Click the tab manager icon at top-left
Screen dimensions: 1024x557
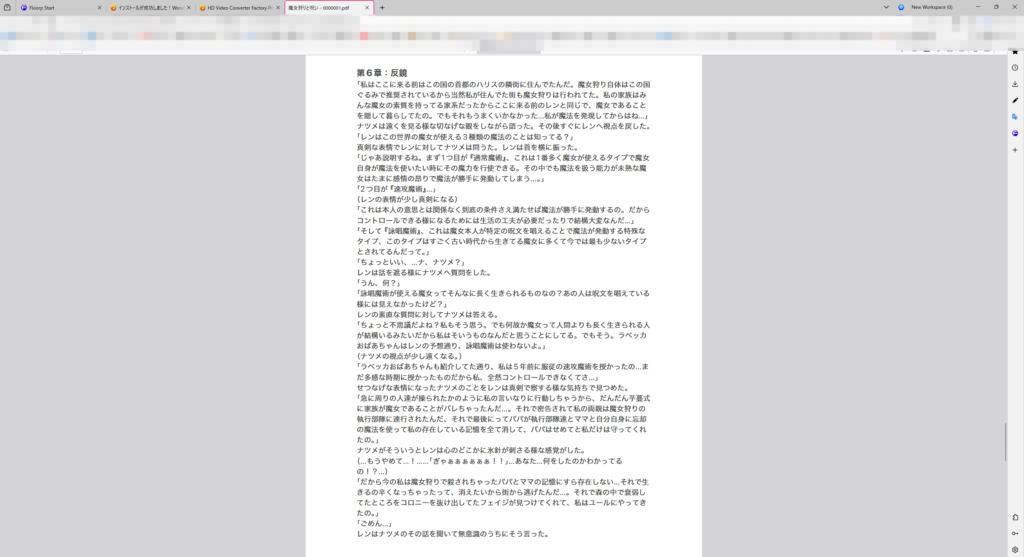click(7, 8)
